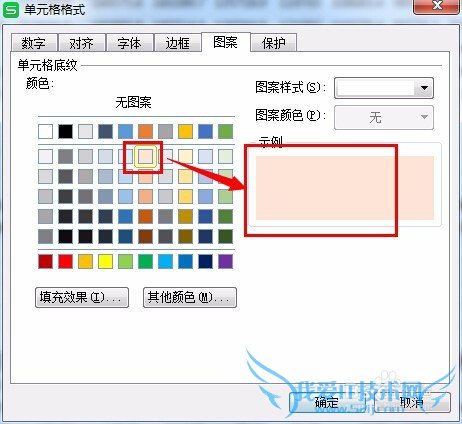Screen dimensions: 462x424
Task: Select the medium gray swatch in top theme row
Action: [x=165, y=131]
